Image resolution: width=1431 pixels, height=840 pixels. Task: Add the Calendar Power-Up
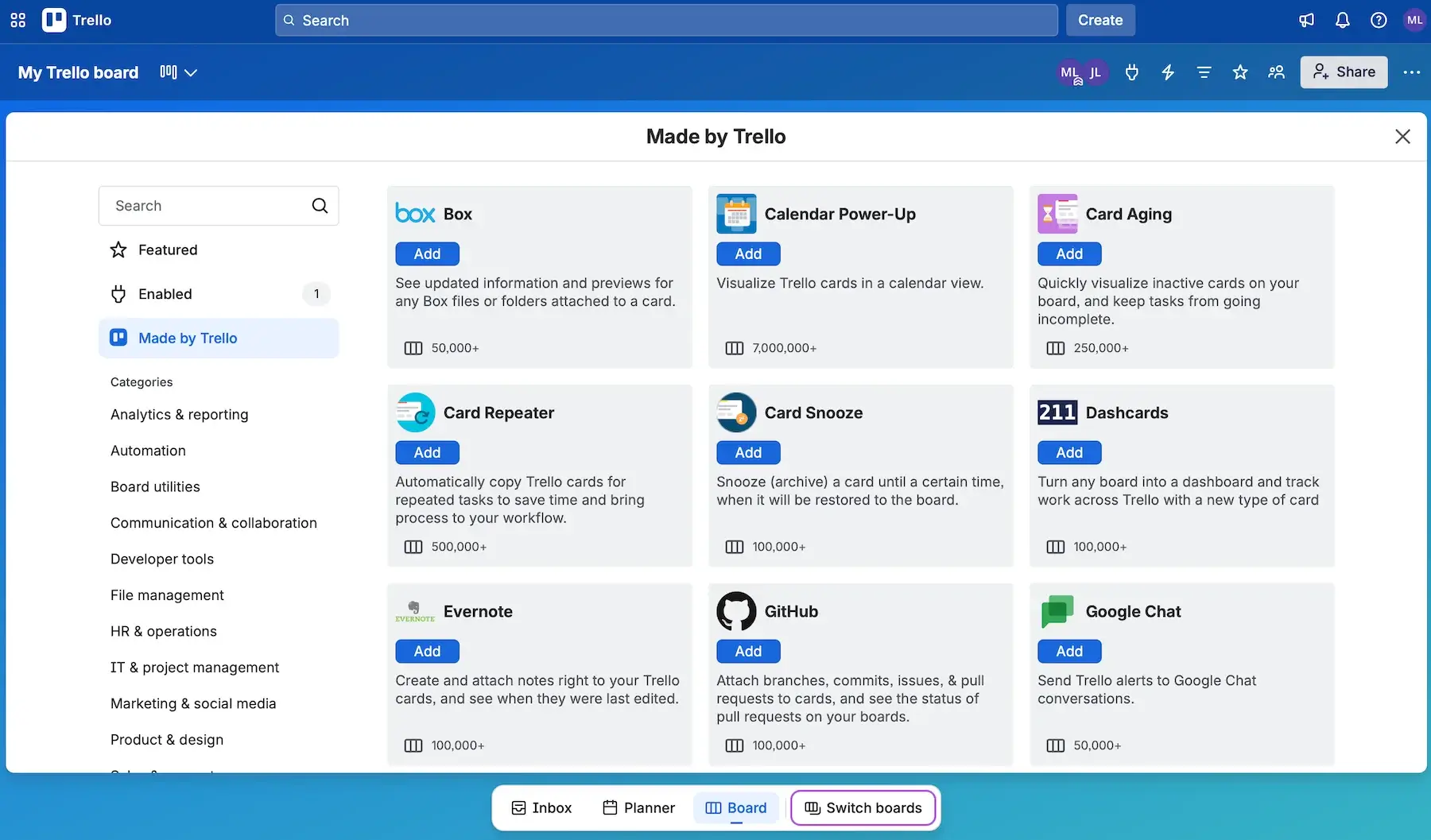point(748,254)
